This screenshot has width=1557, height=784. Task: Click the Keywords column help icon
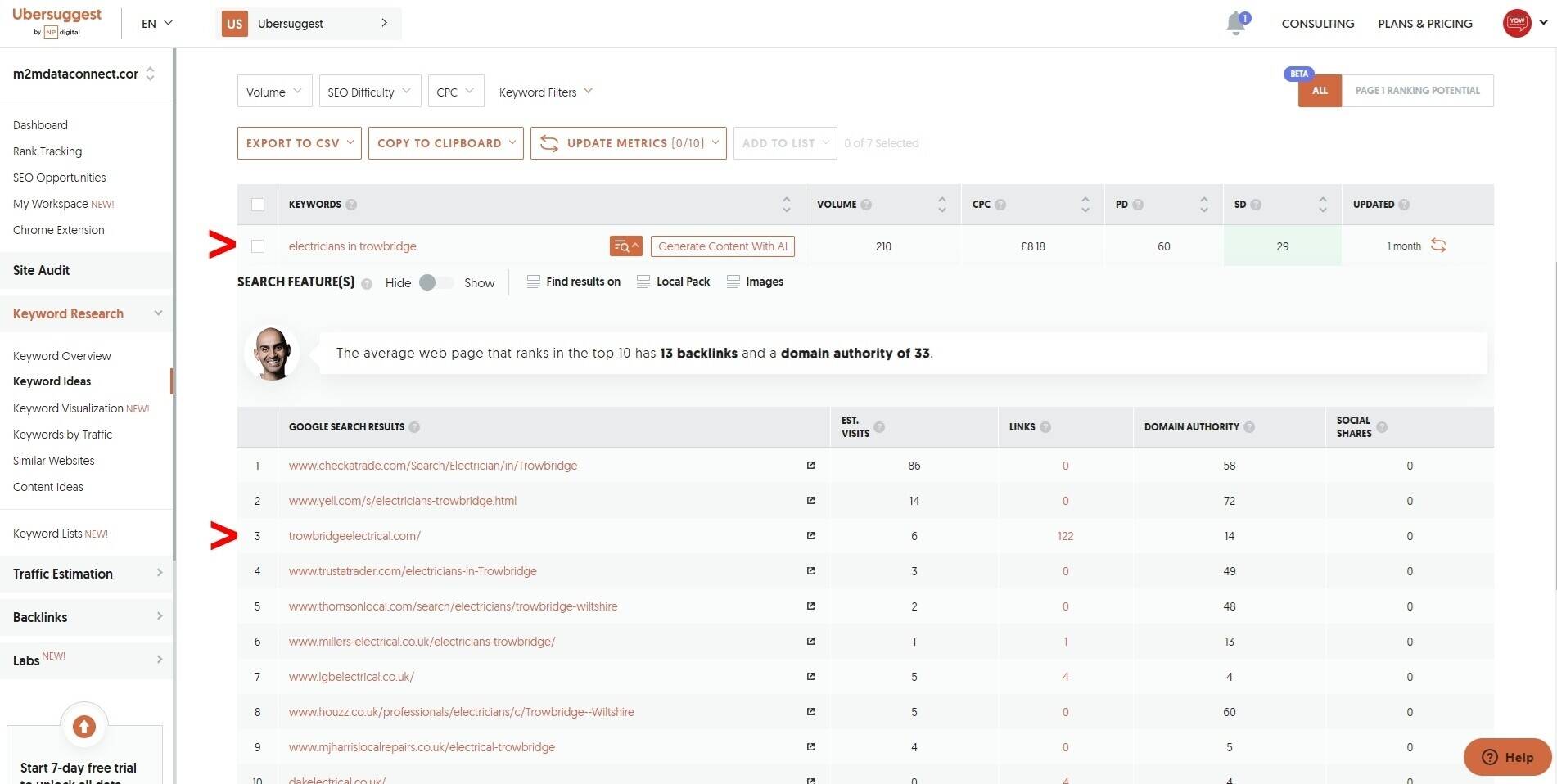(x=351, y=205)
